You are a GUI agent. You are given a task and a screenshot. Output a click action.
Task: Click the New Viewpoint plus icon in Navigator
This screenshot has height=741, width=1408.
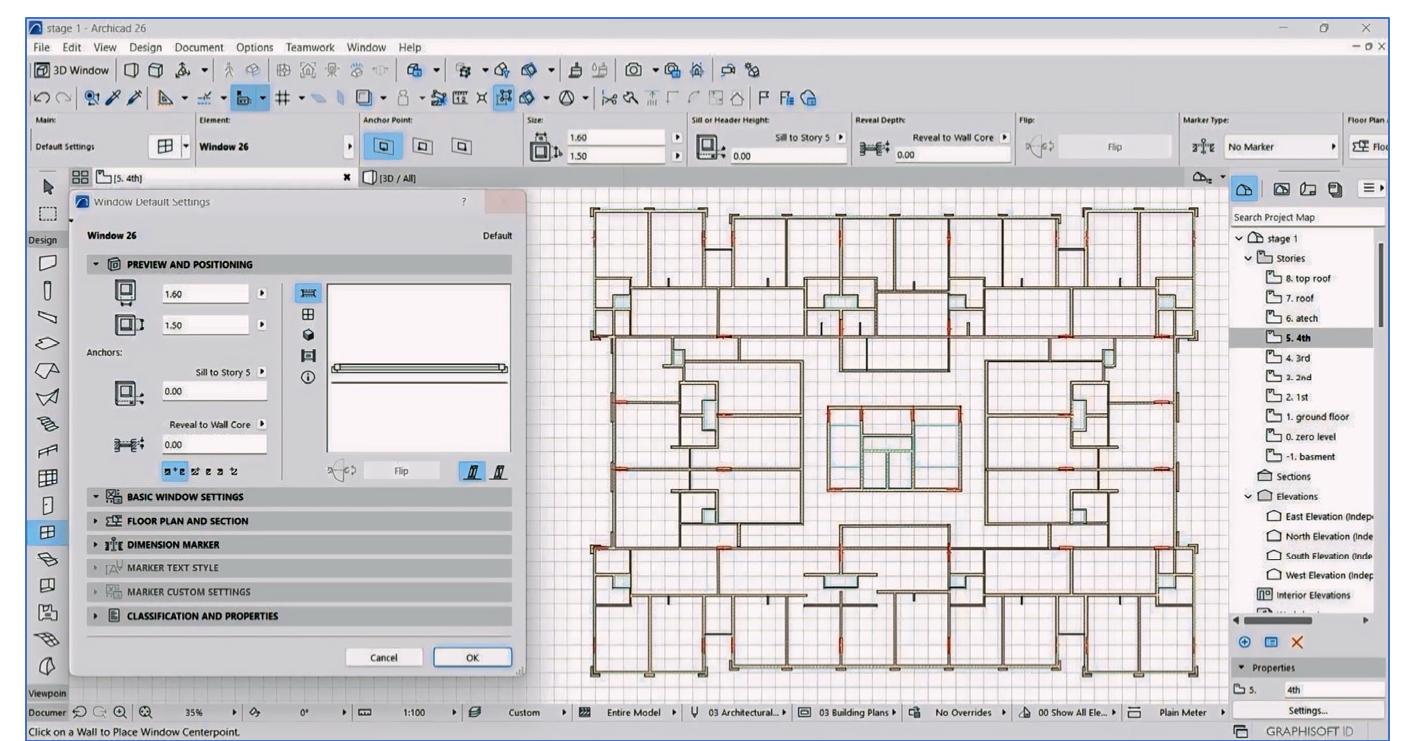[1244, 641]
